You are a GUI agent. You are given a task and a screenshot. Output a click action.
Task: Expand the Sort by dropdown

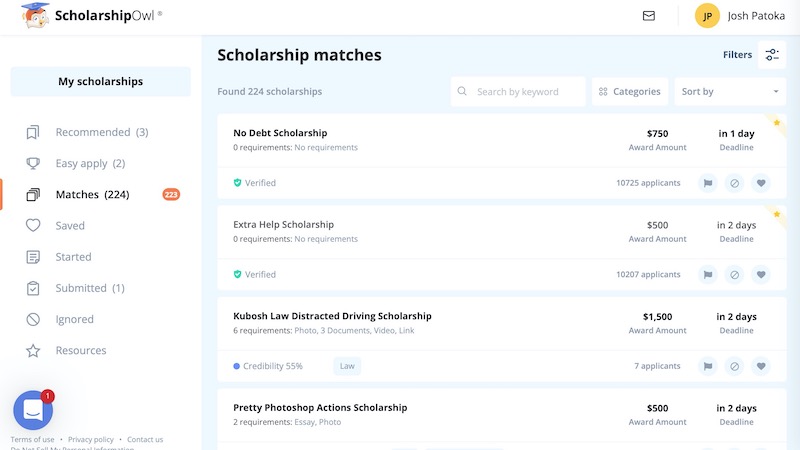tap(730, 92)
